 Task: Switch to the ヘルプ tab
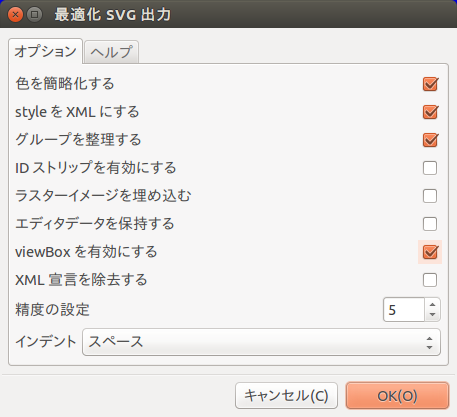(111, 52)
